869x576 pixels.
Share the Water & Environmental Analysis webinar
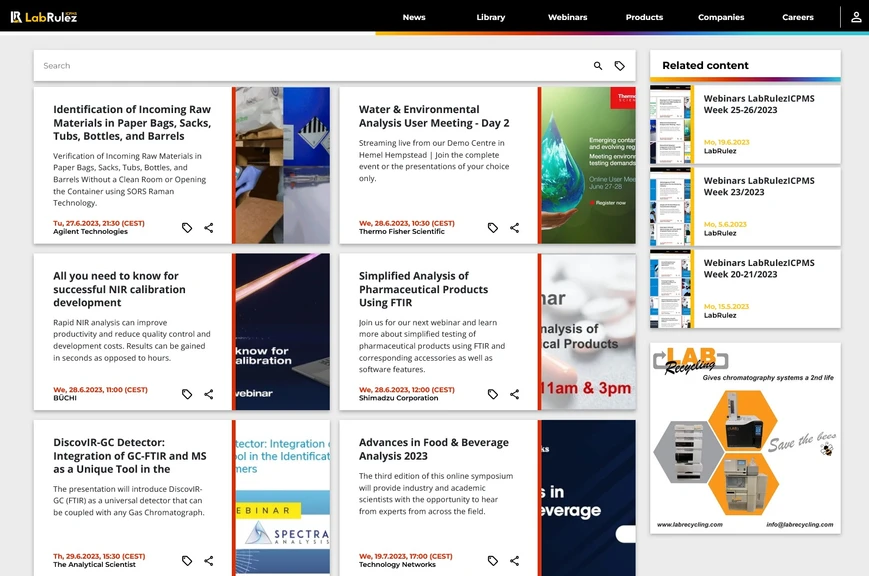point(514,228)
